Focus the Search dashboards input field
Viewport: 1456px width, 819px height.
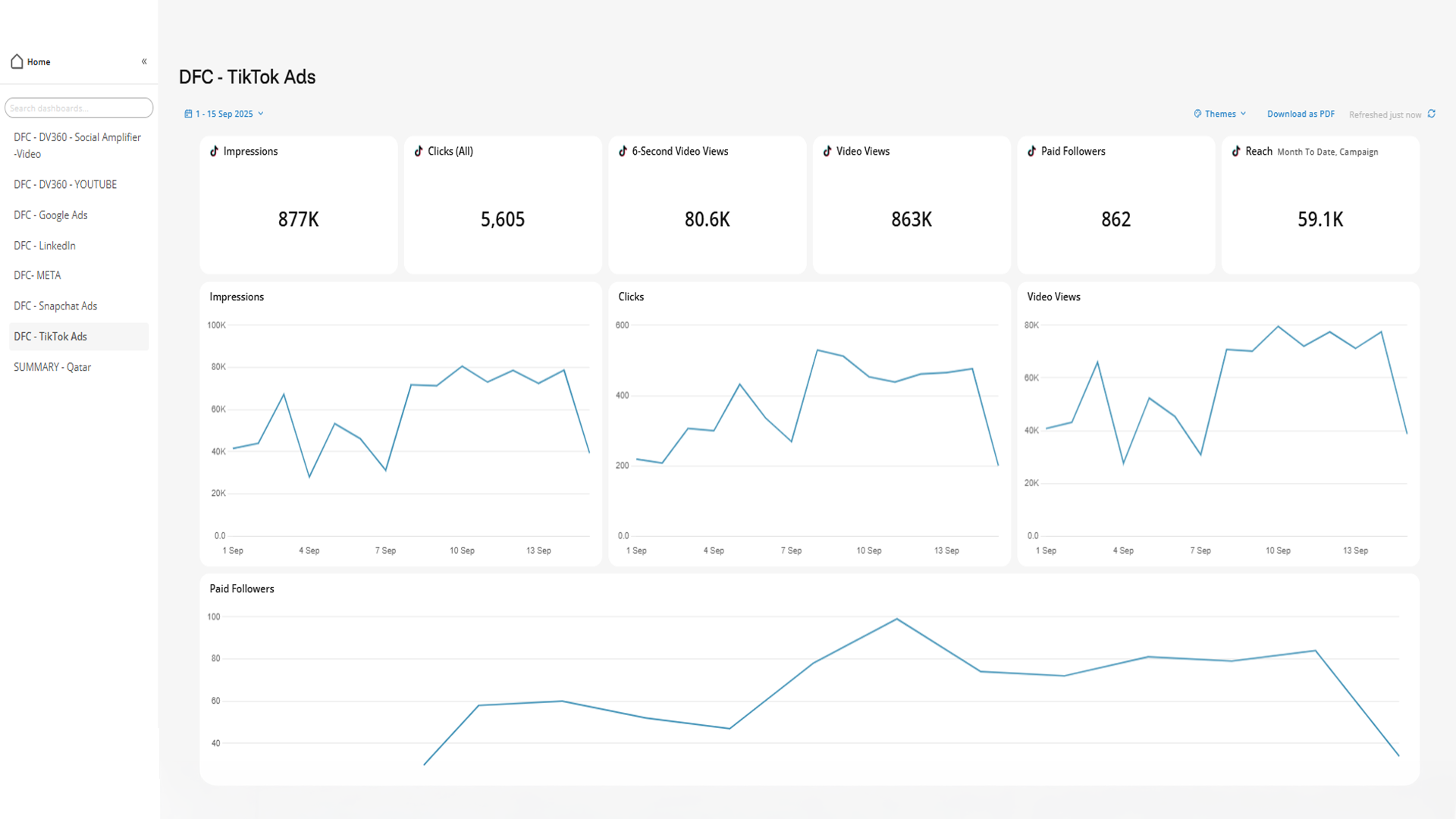(79, 108)
